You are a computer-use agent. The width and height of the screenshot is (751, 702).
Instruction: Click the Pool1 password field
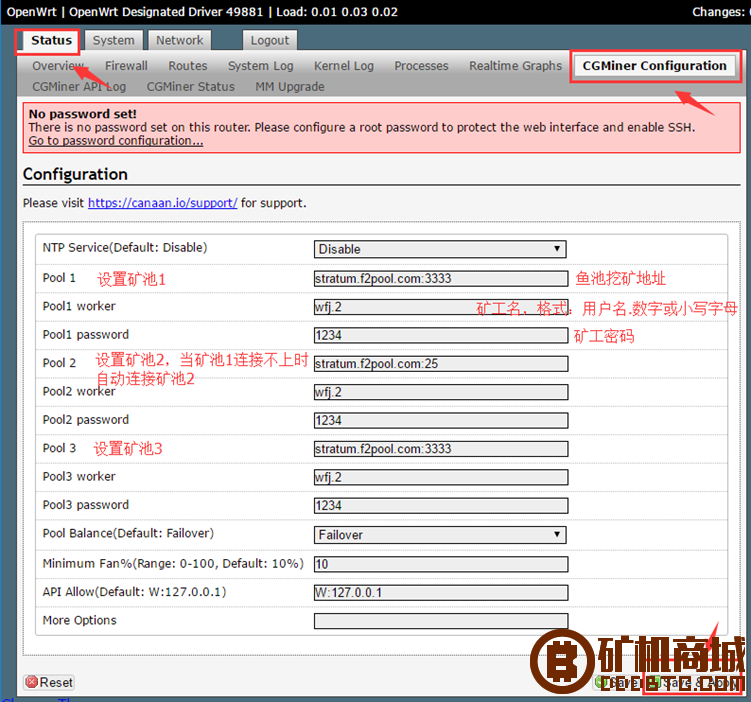pyautogui.click(x=441, y=335)
